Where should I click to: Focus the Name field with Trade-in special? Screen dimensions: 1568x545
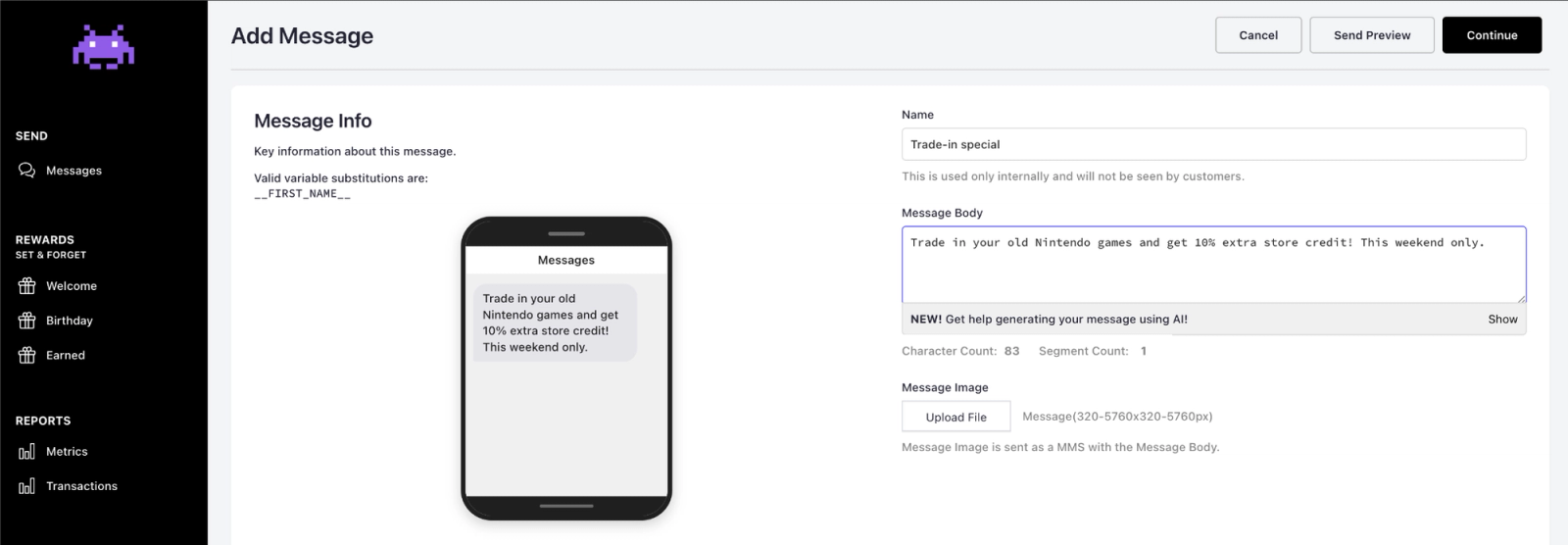[1213, 144]
